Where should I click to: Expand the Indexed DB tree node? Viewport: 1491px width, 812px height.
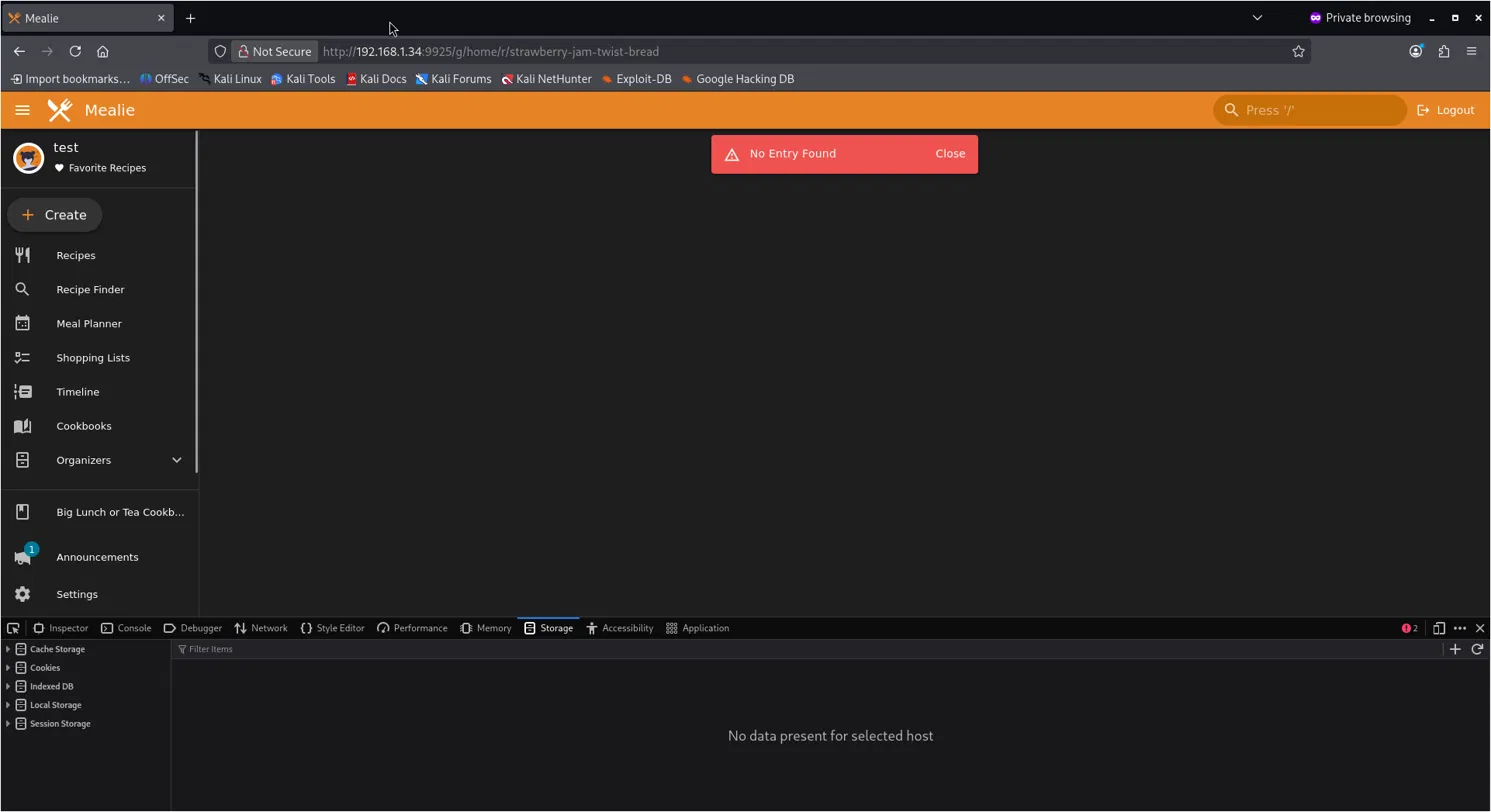click(8, 686)
